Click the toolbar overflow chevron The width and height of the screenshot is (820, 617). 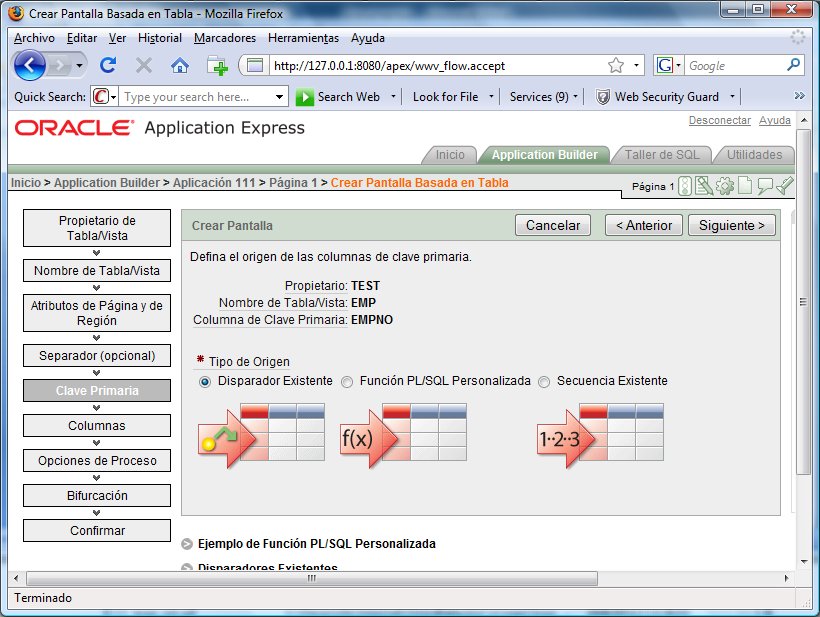[x=799, y=96]
